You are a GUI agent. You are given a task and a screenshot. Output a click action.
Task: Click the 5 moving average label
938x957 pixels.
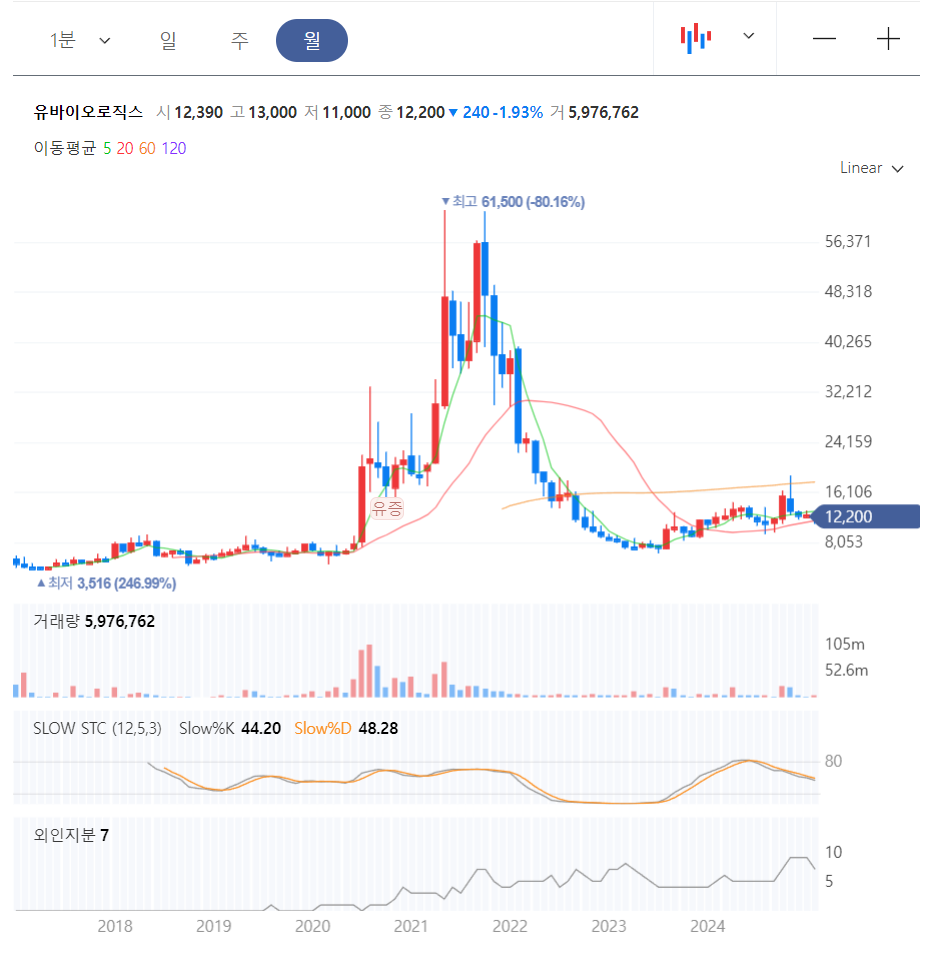pos(107,148)
